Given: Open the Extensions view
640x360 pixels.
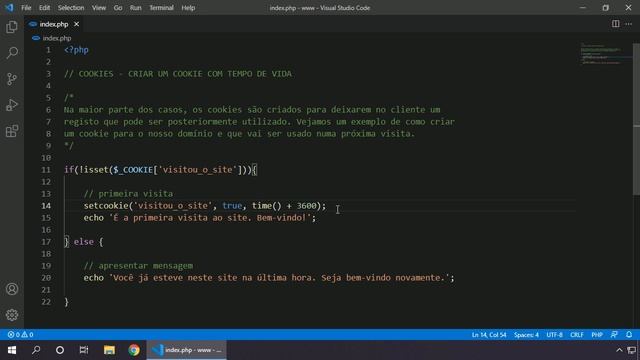Looking at the screenshot, I should coord(12,131).
